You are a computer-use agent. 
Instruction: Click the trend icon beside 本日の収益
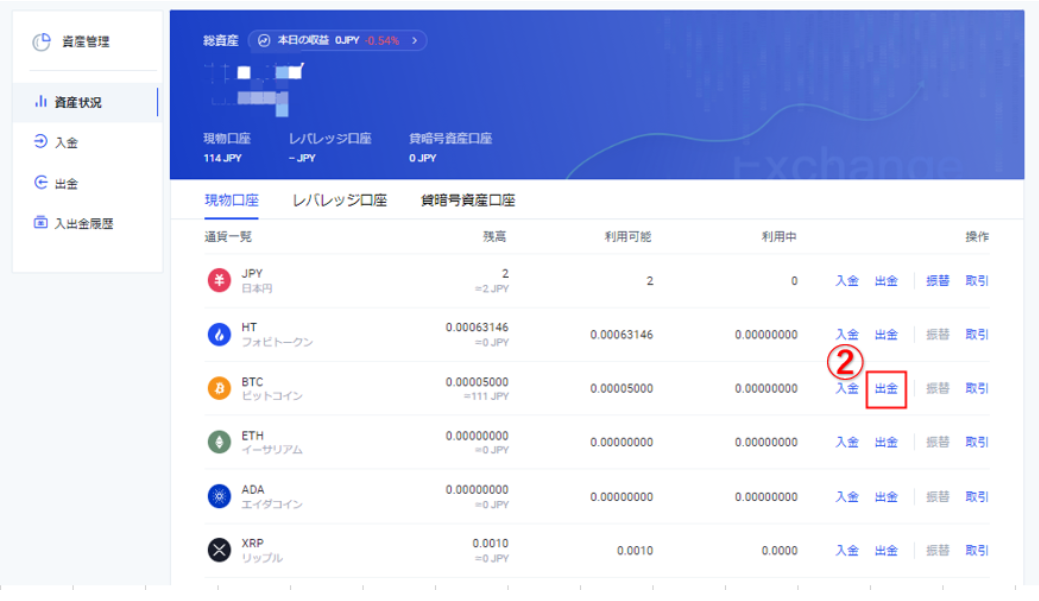[264, 40]
